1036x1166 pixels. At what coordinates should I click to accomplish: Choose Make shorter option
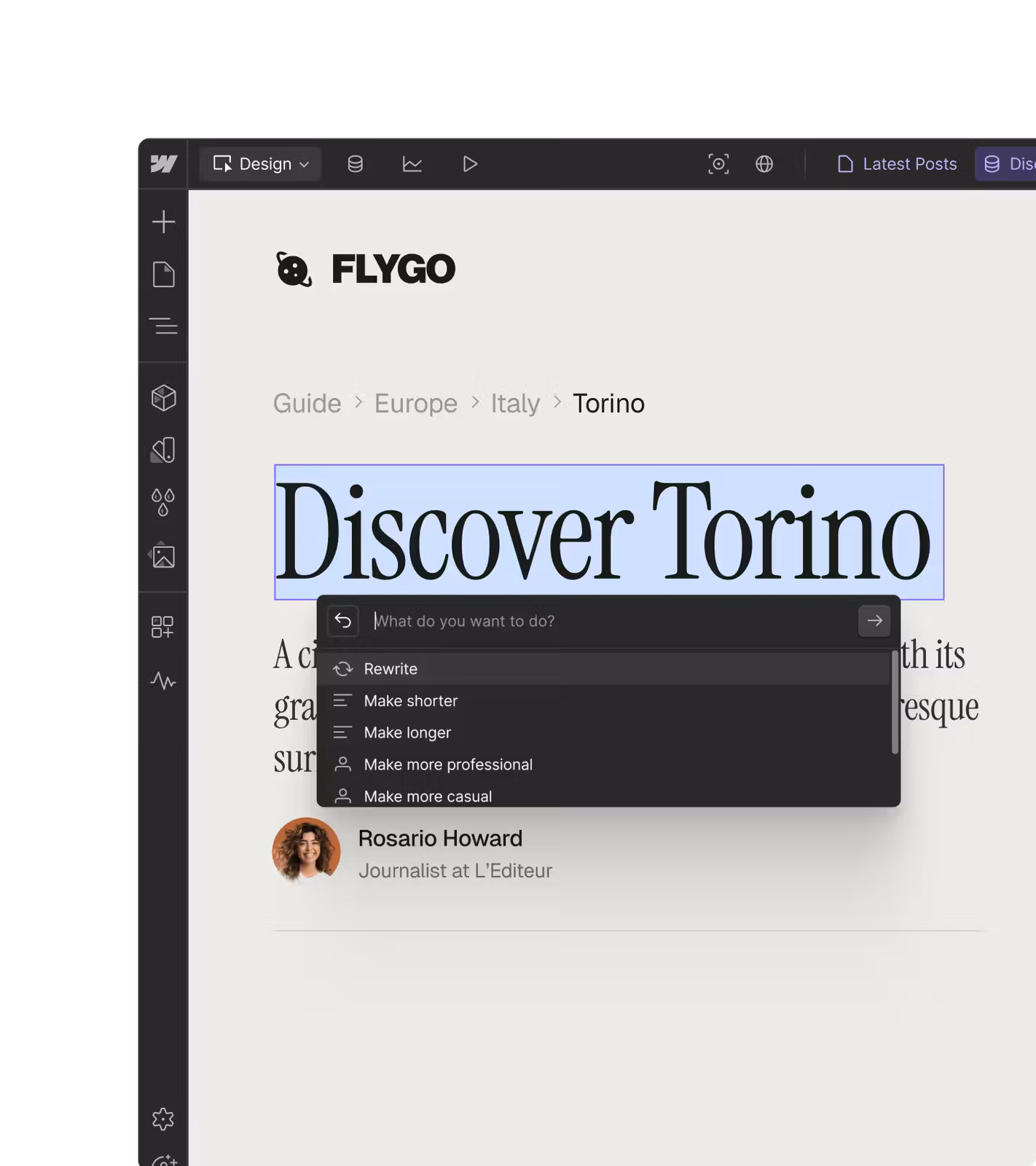pos(410,701)
